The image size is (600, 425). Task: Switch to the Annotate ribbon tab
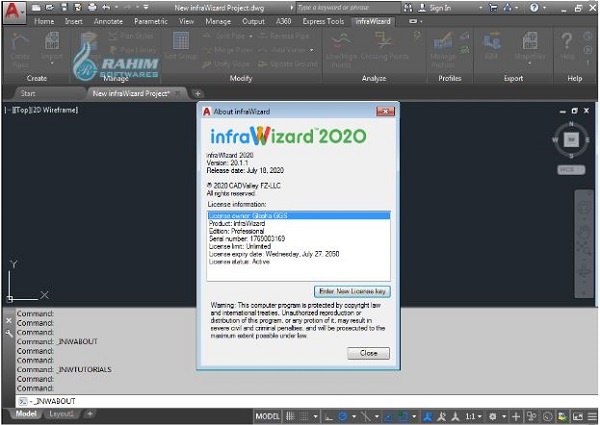[108, 21]
